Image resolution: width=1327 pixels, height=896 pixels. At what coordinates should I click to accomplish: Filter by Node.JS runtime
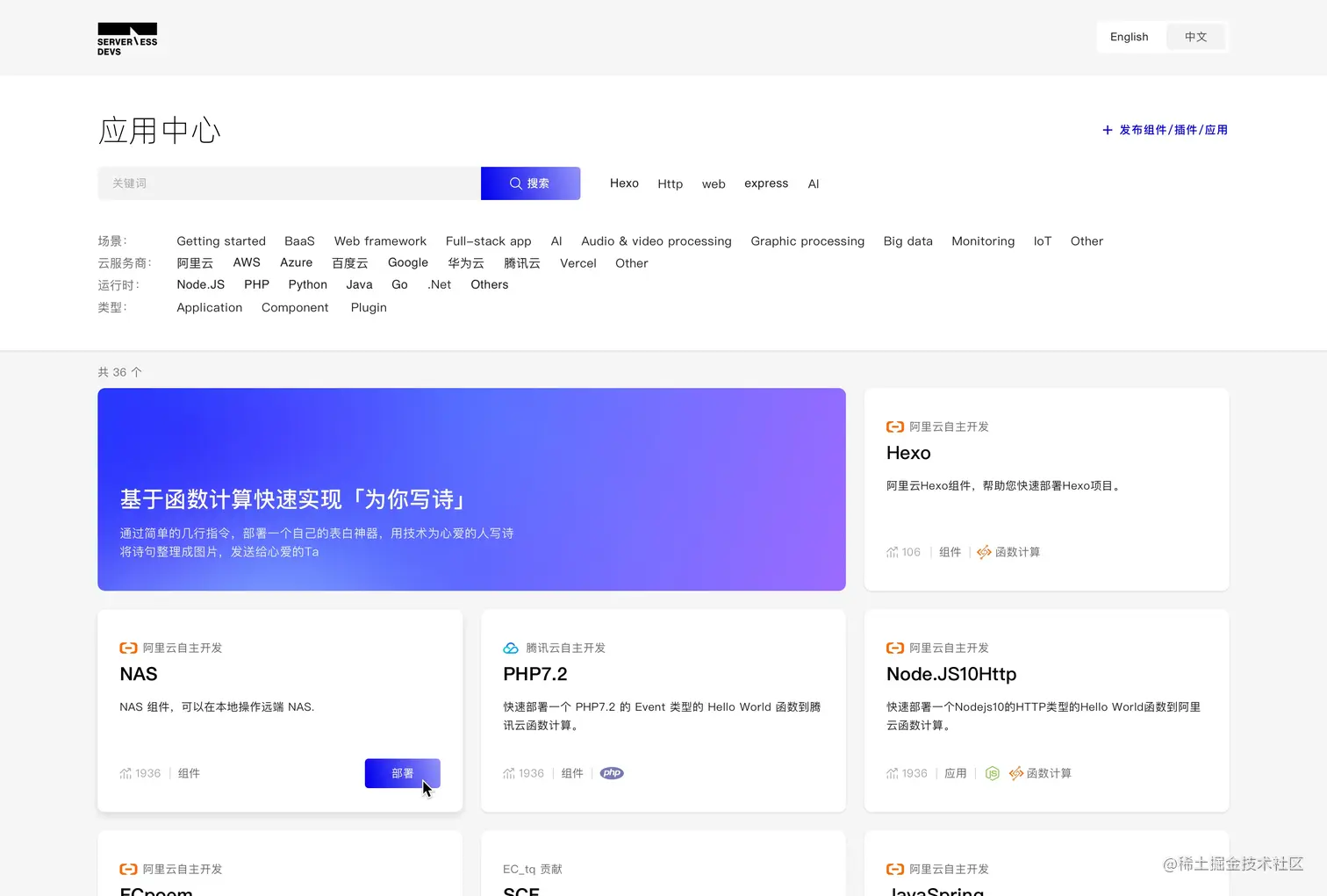pos(201,284)
